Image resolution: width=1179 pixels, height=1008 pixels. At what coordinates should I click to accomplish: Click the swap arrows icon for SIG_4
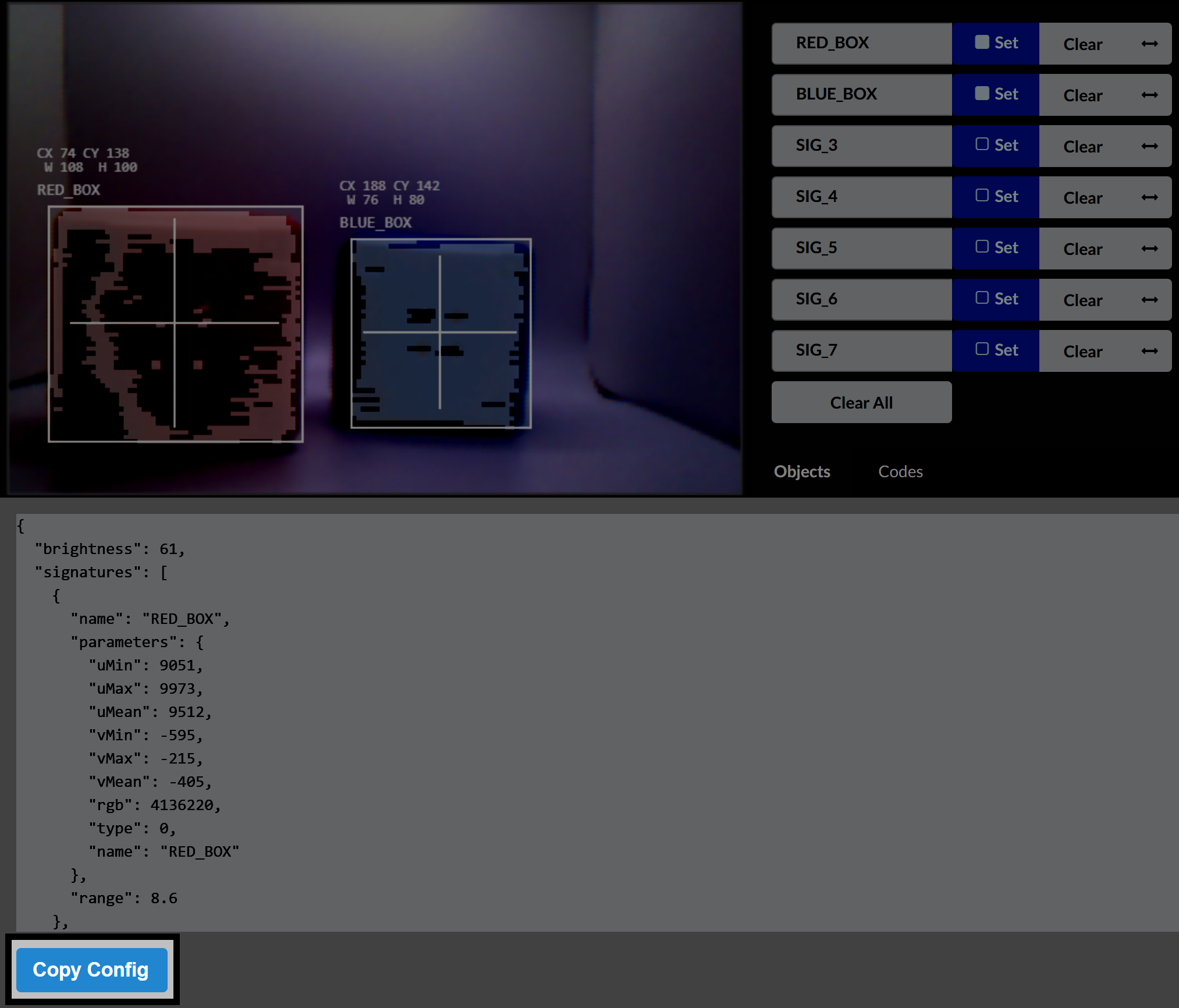(x=1149, y=197)
